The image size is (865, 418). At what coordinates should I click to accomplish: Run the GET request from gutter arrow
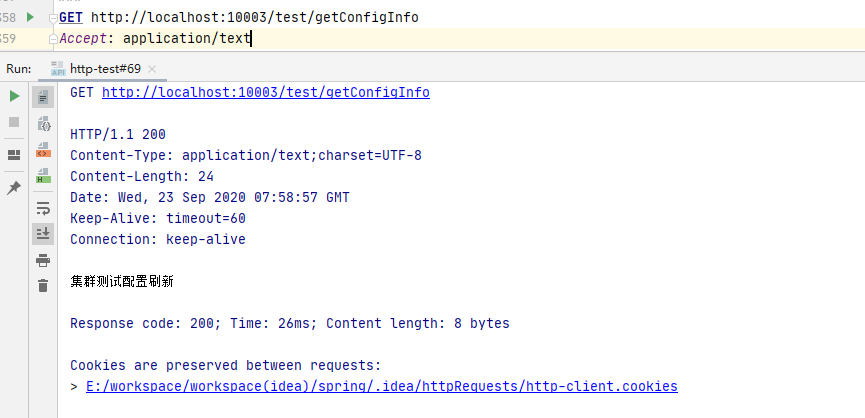30,17
